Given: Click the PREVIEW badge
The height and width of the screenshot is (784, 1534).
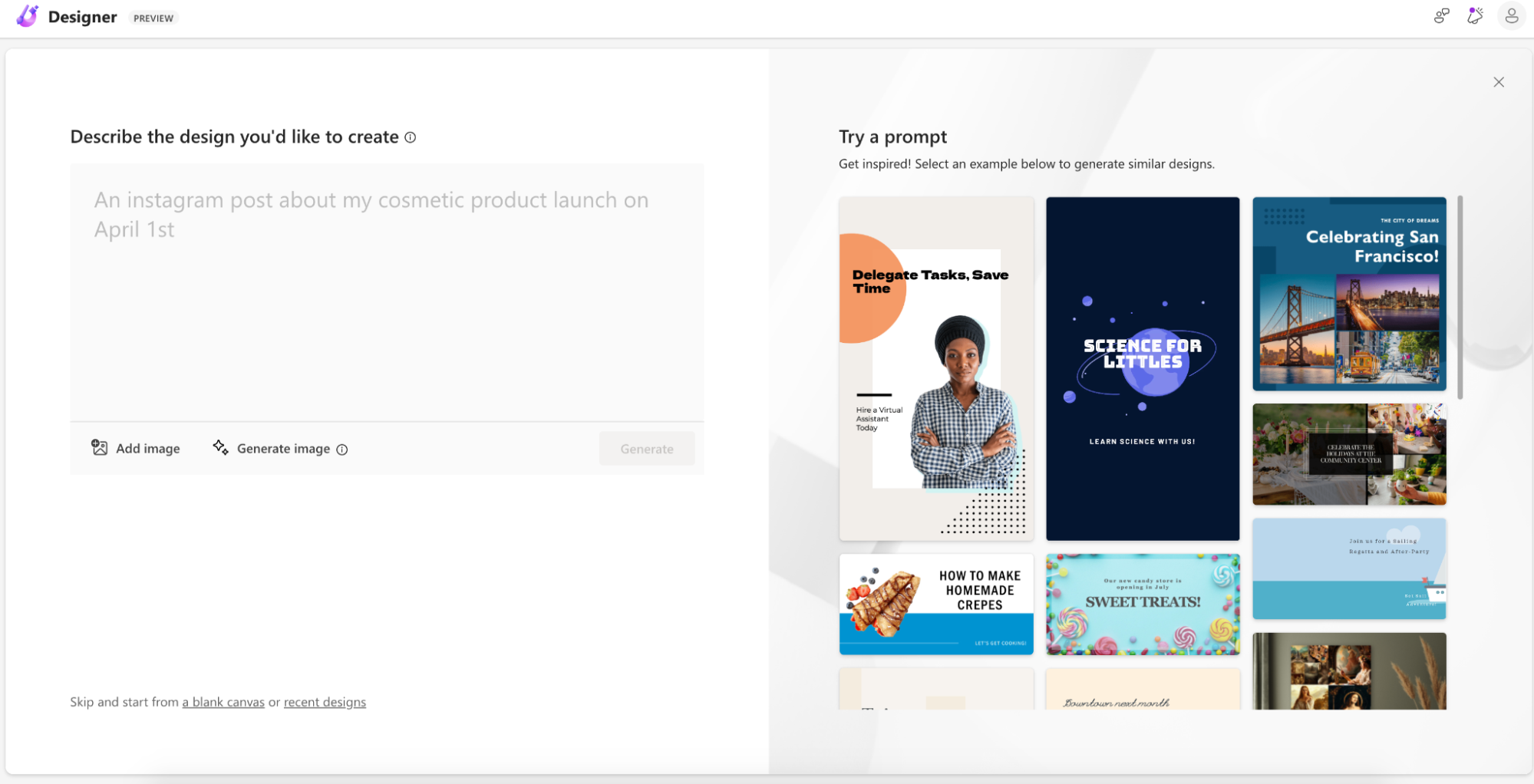Looking at the screenshot, I should click(153, 18).
